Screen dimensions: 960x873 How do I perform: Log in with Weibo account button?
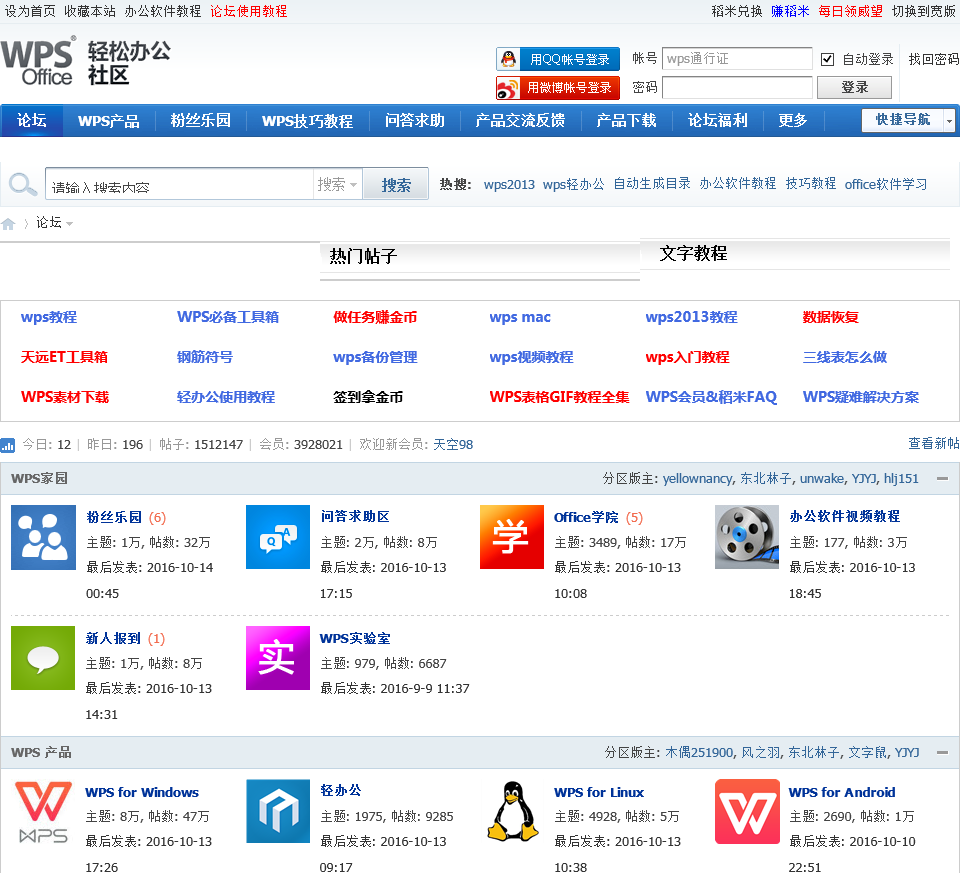(x=558, y=88)
